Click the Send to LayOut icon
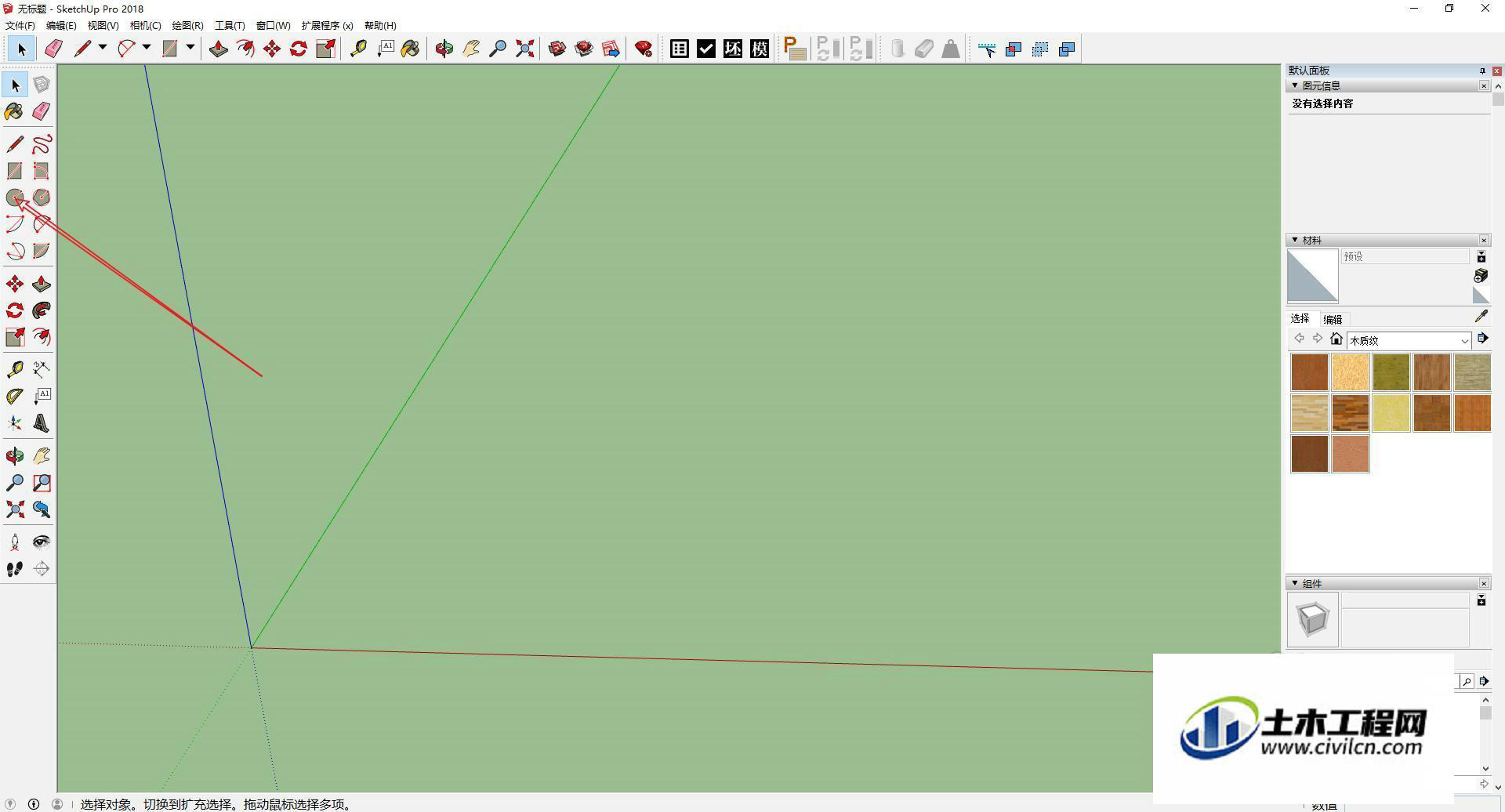This screenshot has width=1505, height=812. [x=611, y=49]
